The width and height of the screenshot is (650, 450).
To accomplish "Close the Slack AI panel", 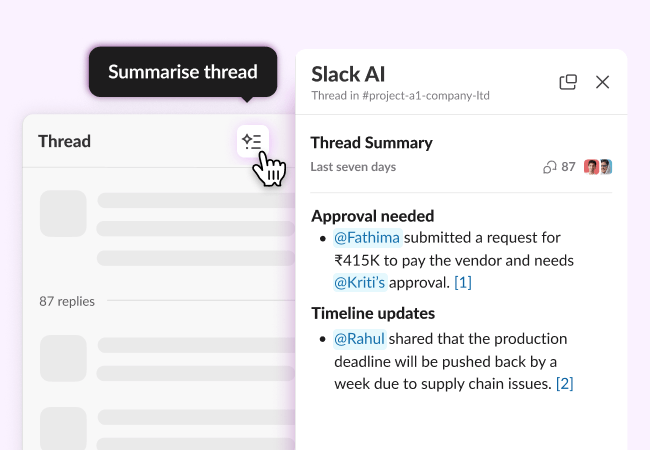I will 602,82.
